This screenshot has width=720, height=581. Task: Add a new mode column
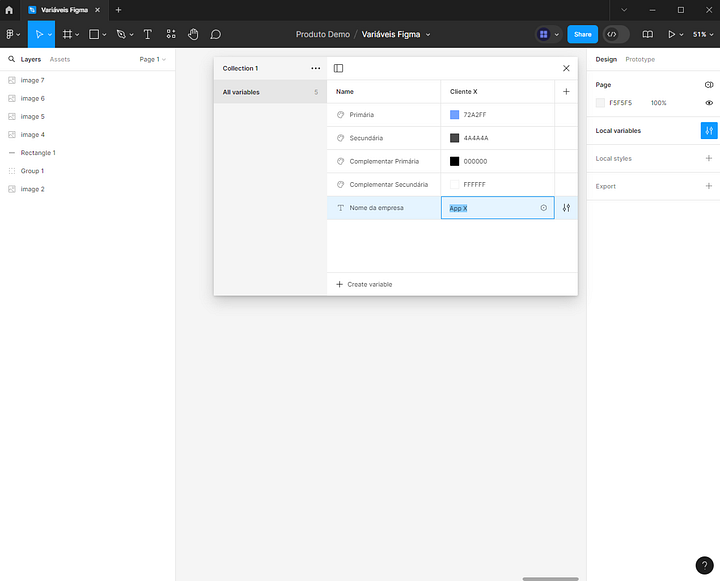tap(566, 91)
